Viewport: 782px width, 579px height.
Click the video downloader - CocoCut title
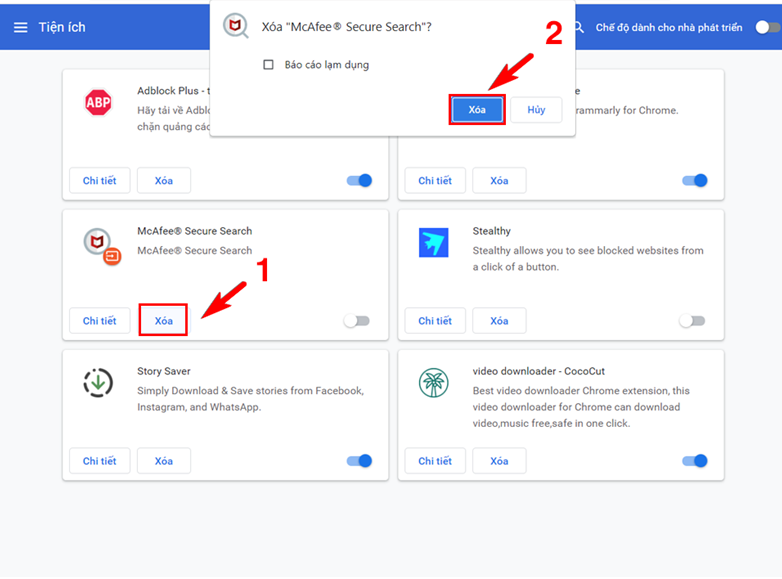coord(539,371)
